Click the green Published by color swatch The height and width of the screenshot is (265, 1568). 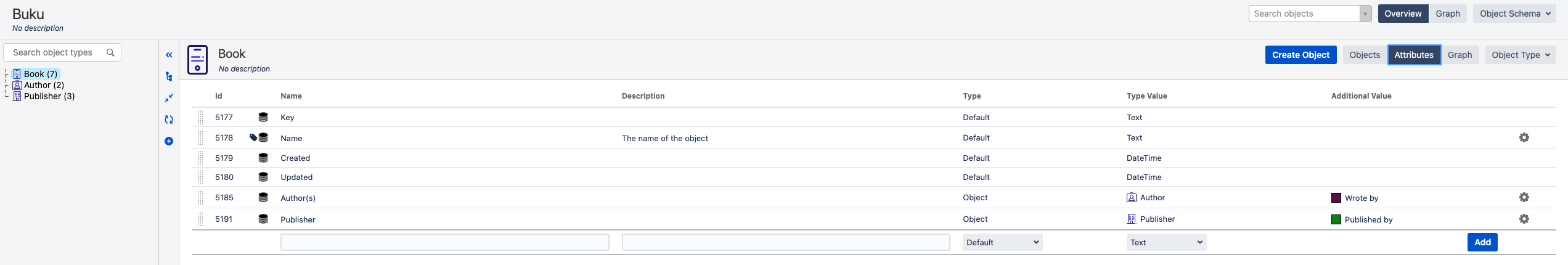point(1336,219)
